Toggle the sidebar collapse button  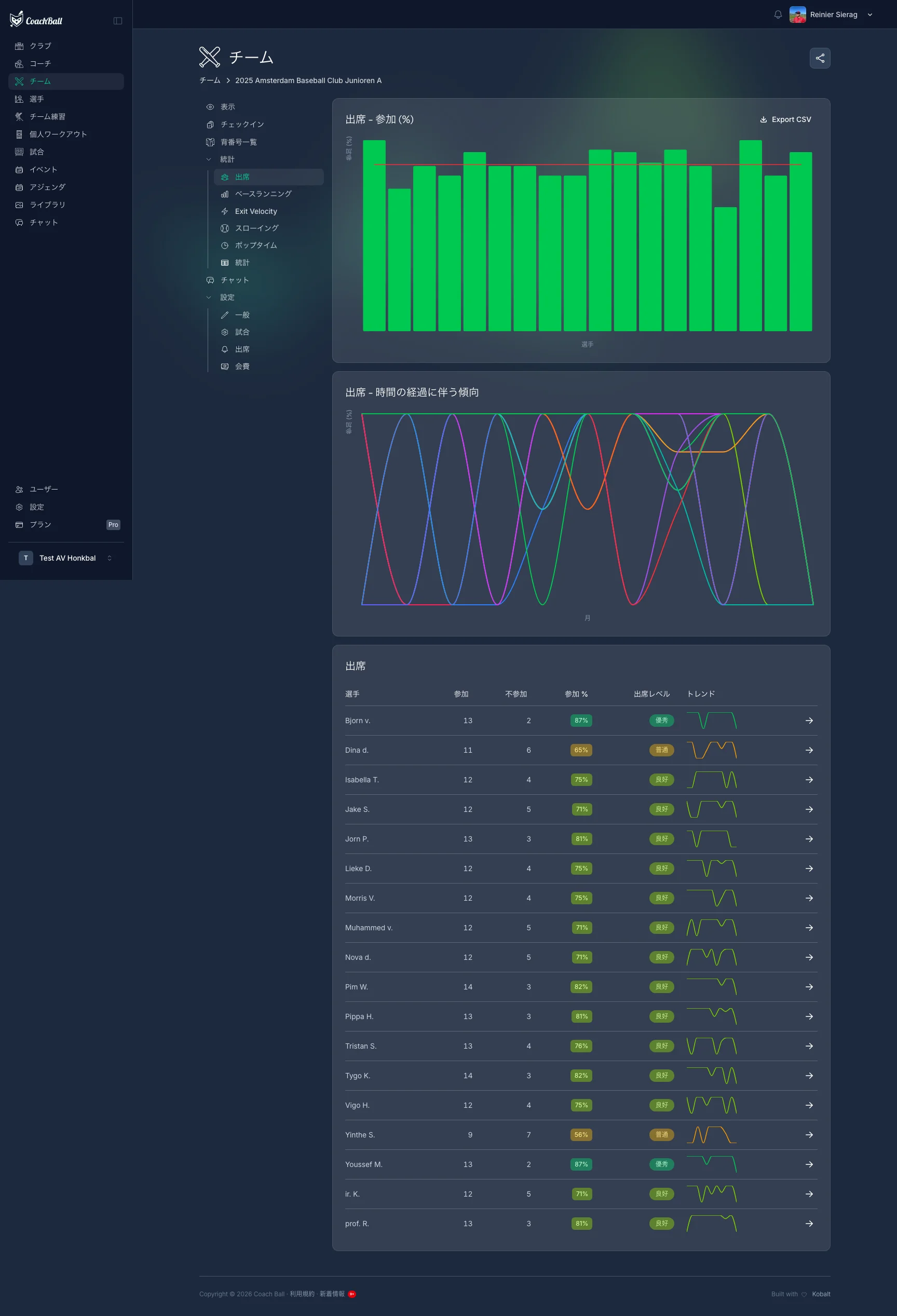pos(118,21)
